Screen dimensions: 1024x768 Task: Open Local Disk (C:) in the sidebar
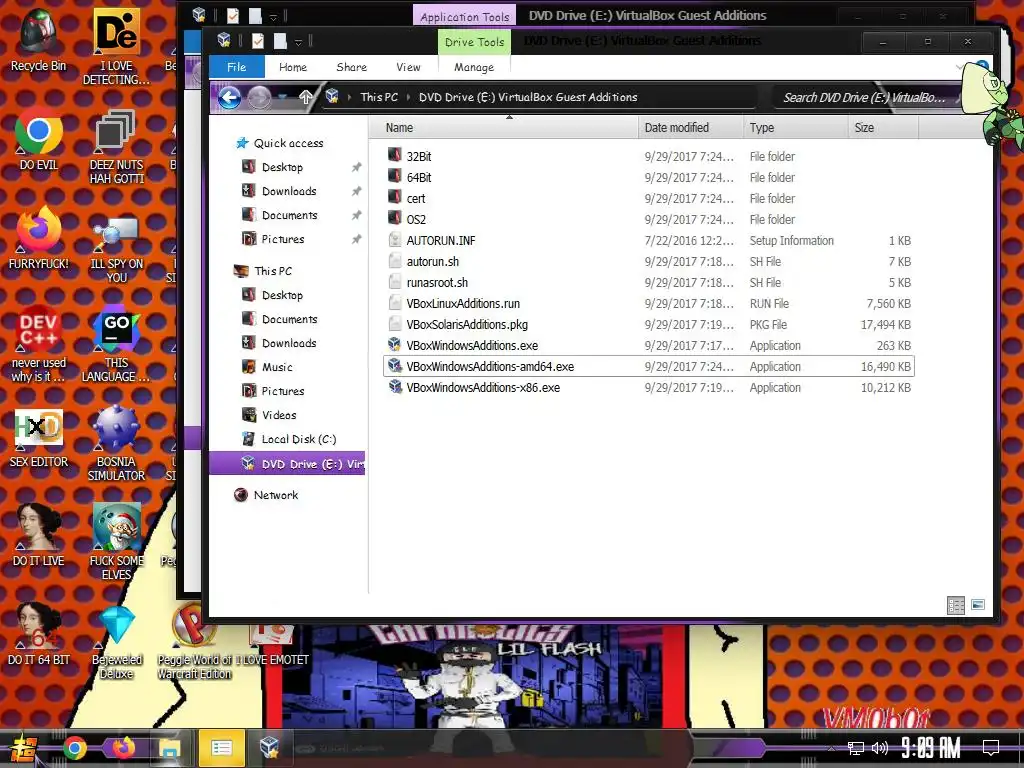[298, 439]
